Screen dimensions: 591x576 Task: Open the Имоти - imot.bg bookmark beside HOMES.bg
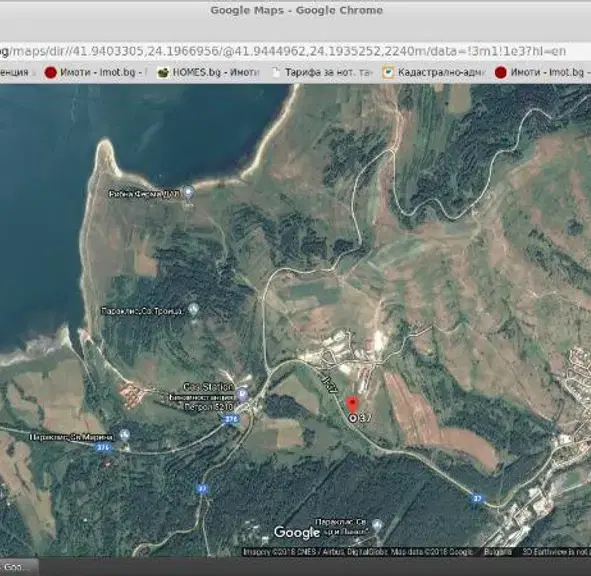(95, 72)
